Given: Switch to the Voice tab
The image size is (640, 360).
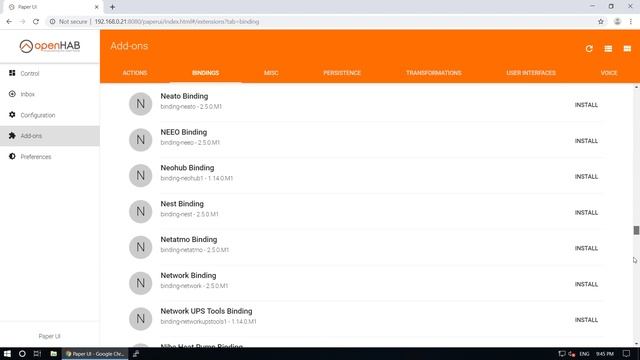Looking at the screenshot, I should (609, 73).
